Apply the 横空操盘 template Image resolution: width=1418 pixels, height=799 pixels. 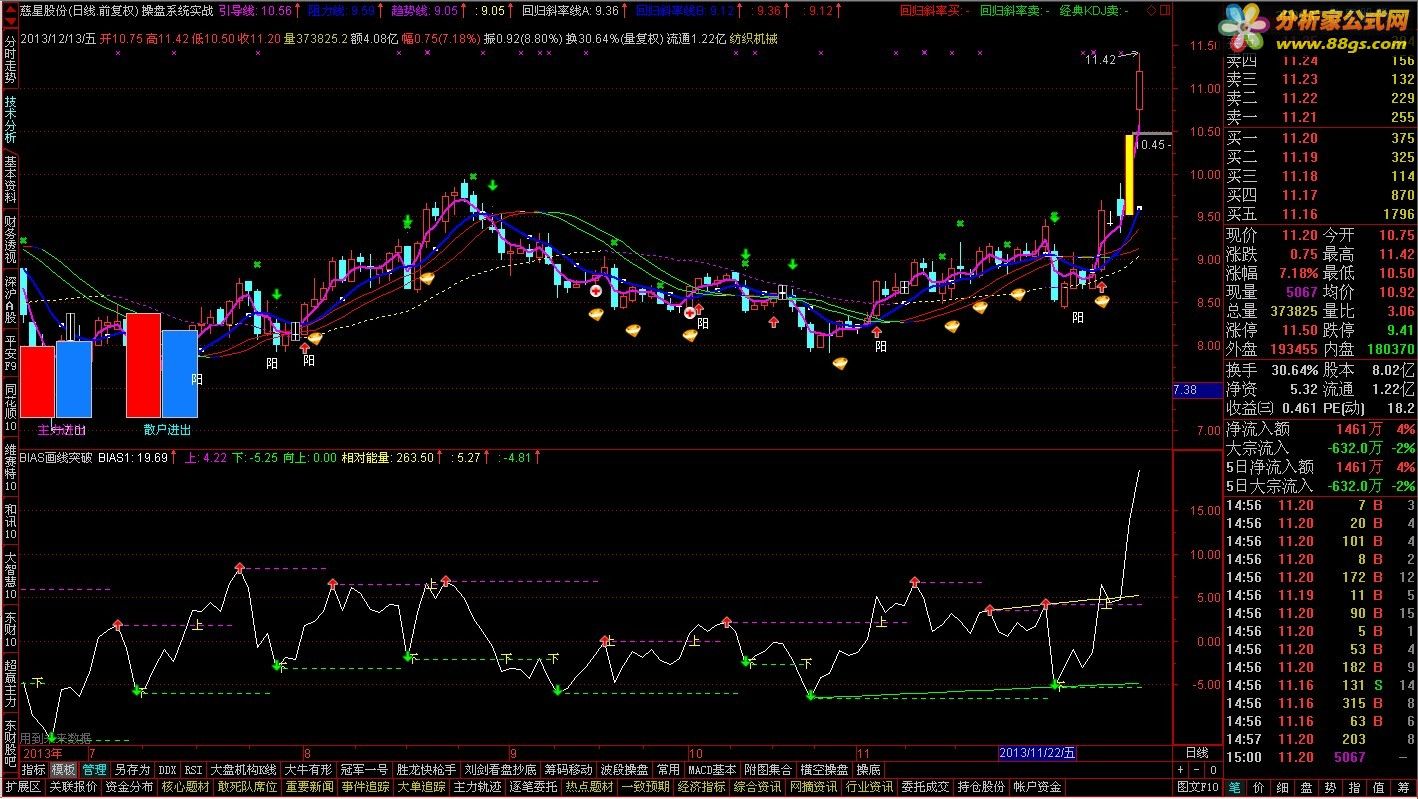(x=824, y=770)
